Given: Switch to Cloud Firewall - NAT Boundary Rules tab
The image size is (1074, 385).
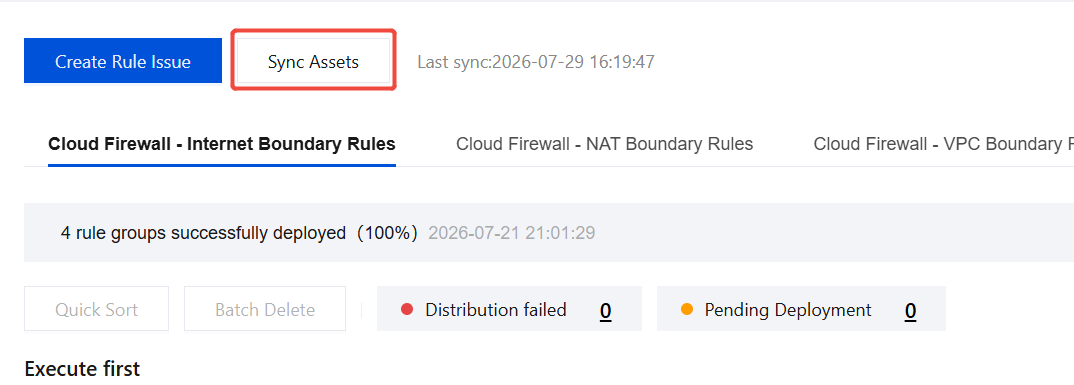Looking at the screenshot, I should pyautogui.click(x=605, y=144).
